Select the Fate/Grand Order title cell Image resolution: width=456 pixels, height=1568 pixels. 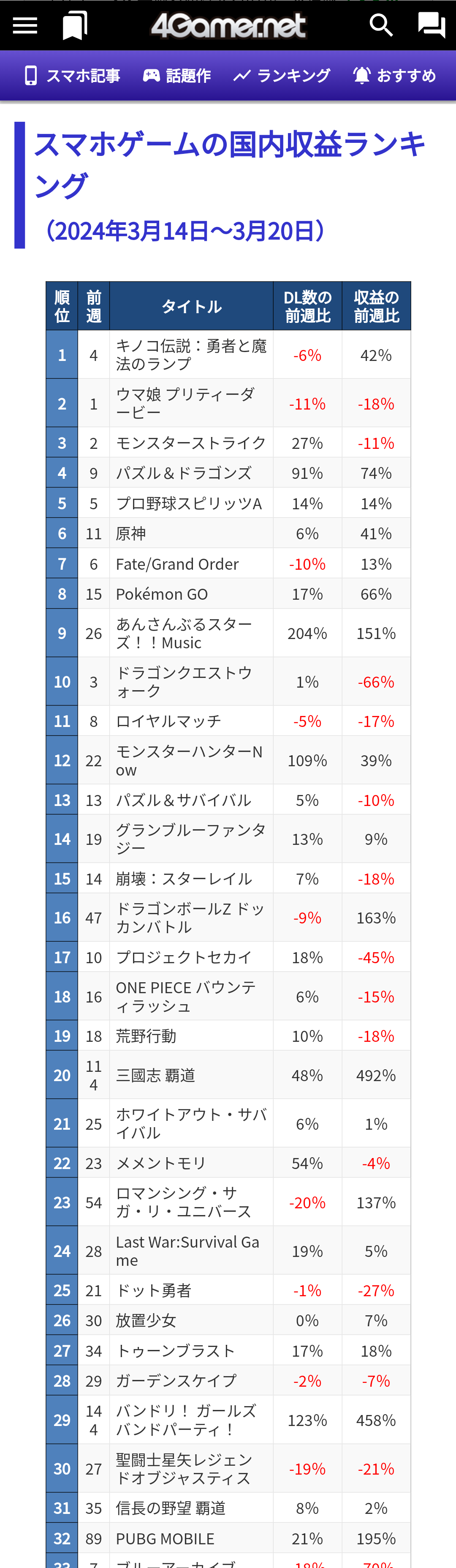(177, 564)
